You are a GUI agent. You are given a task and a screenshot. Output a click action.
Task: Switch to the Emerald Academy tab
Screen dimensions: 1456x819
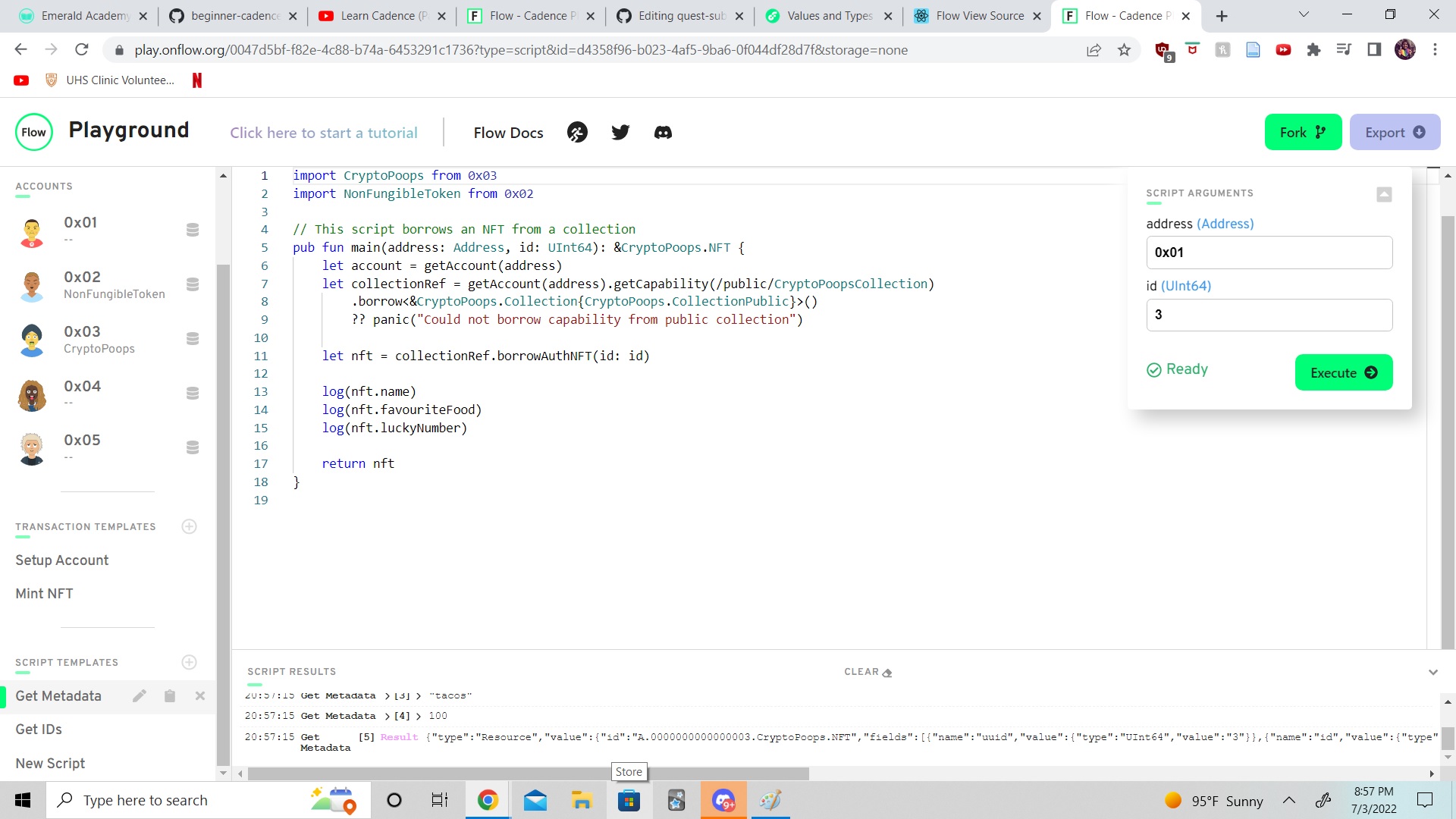coord(83,15)
